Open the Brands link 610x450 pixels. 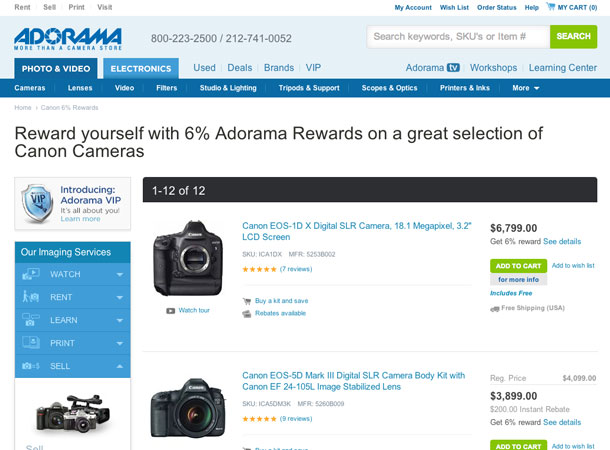[x=279, y=68]
